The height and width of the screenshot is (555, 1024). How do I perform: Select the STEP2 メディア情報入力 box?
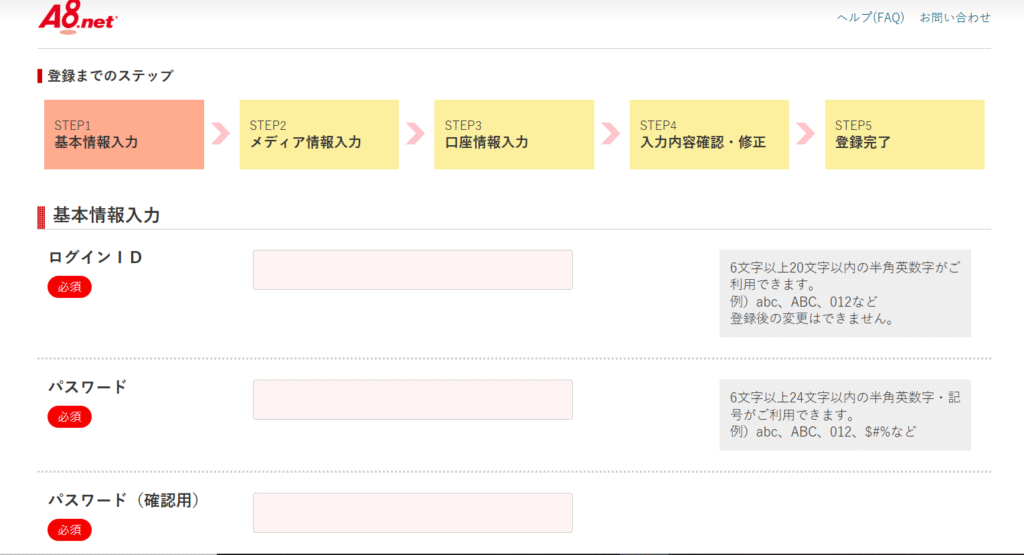(x=319, y=135)
